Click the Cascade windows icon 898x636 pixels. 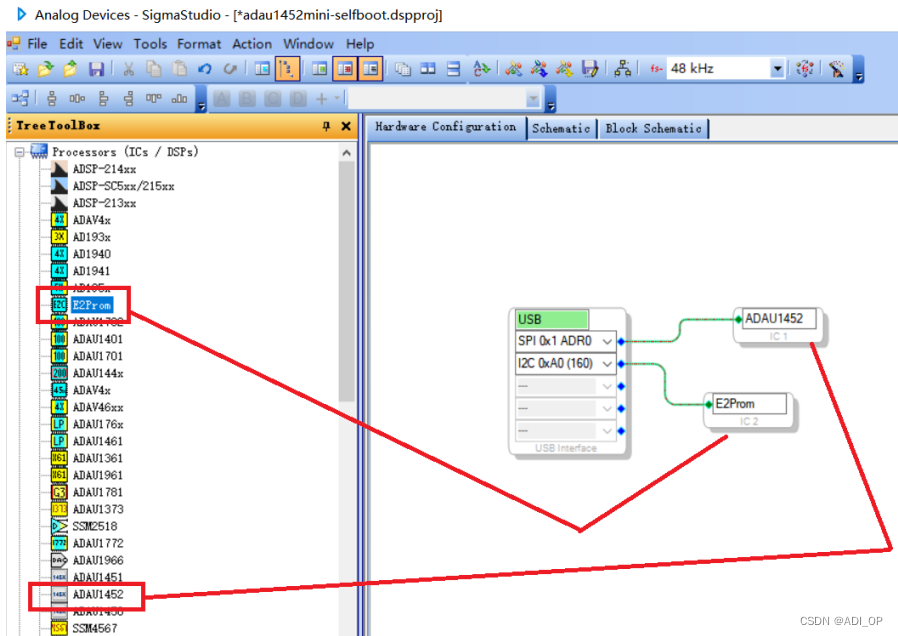[x=403, y=69]
